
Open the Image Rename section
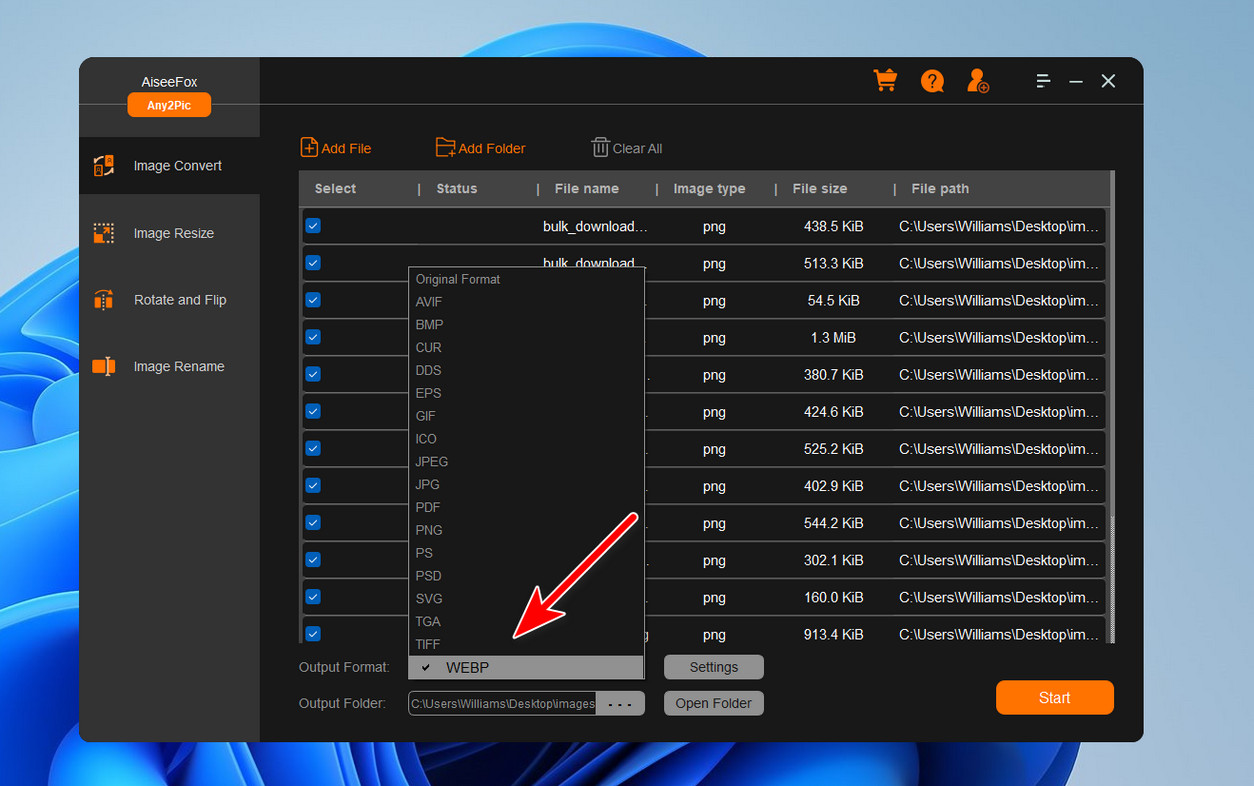click(x=169, y=367)
